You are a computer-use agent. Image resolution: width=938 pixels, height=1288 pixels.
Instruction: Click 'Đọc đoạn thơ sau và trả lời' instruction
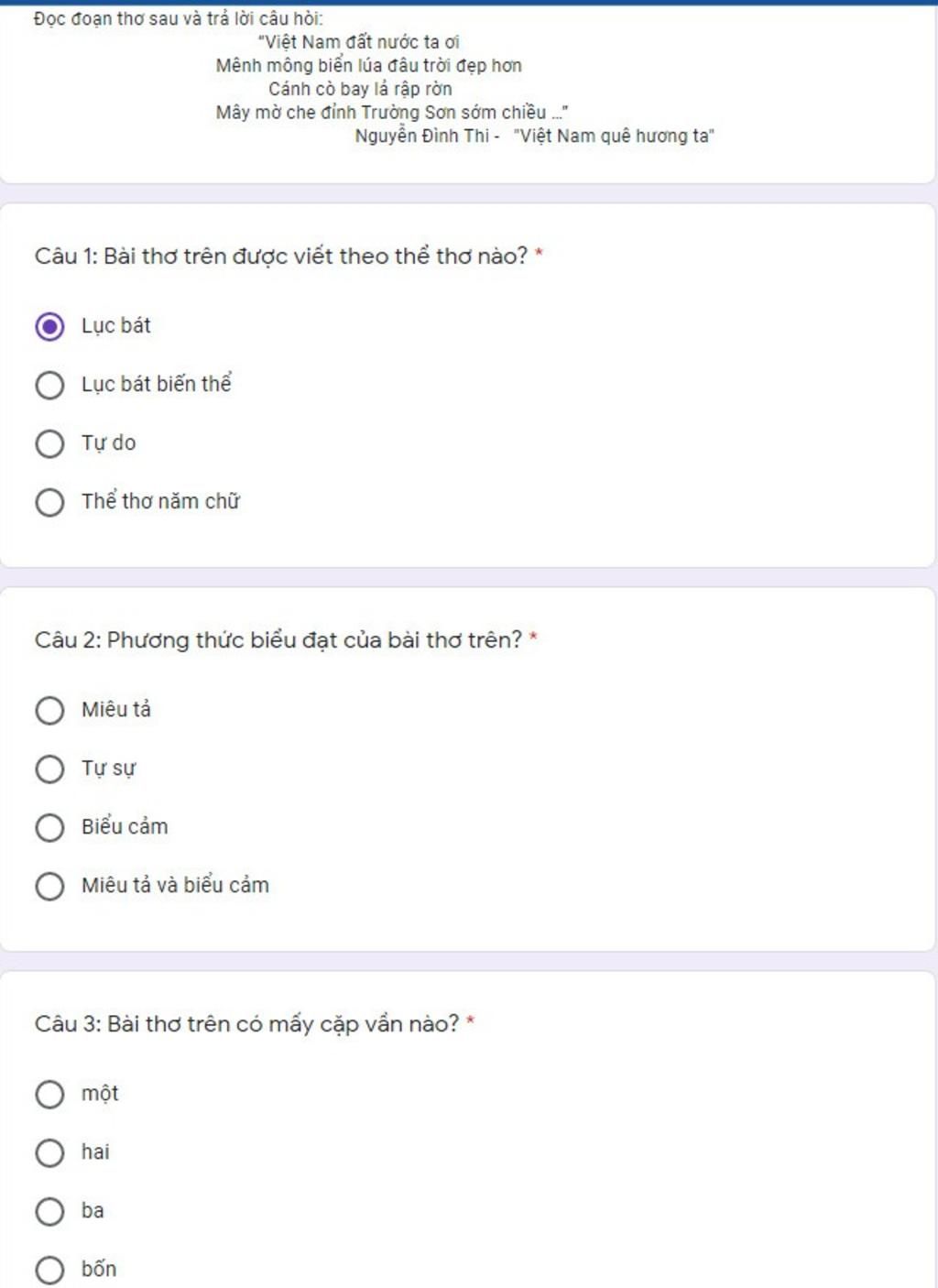(178, 18)
